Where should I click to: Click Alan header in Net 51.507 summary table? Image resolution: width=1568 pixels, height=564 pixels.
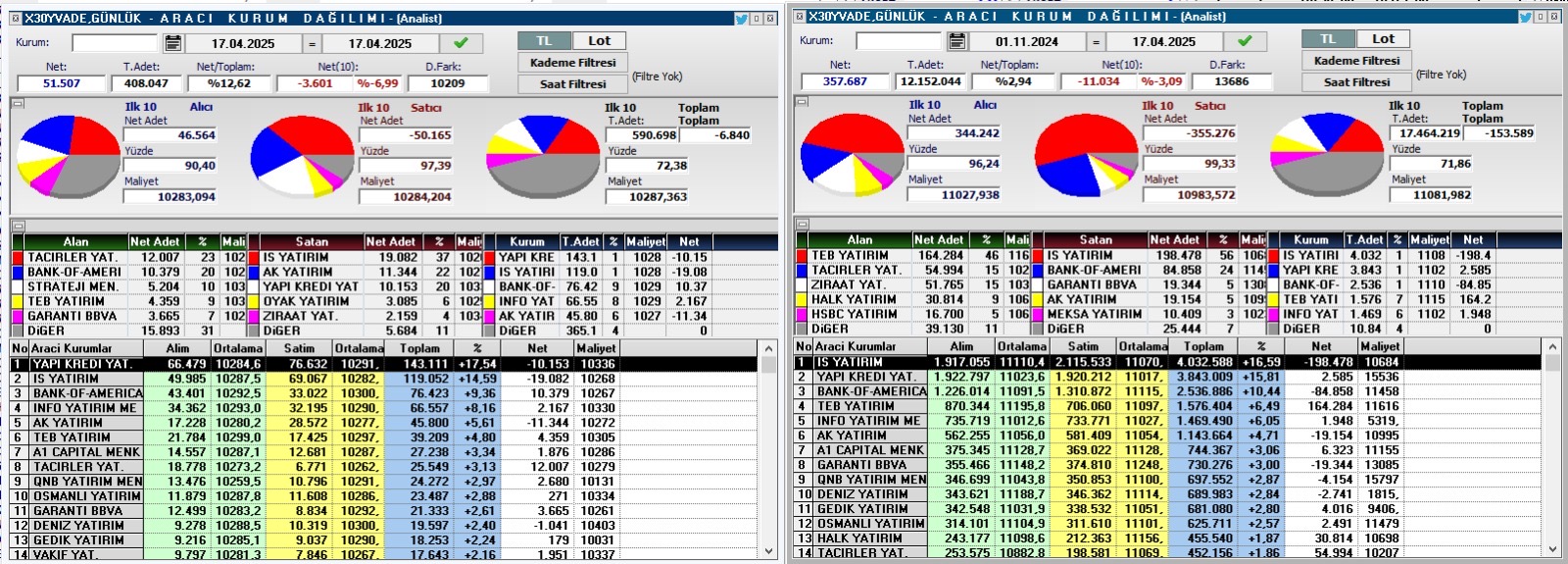(x=75, y=241)
